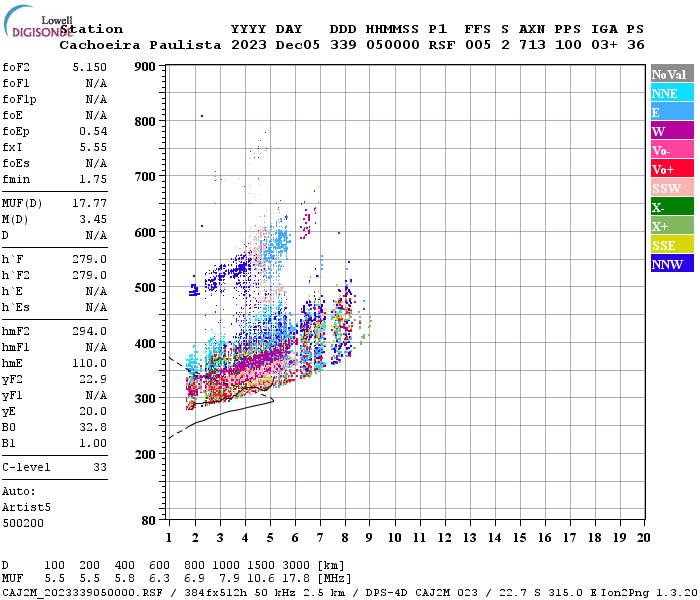Select the Vo- pink legend swatch

click(x=672, y=150)
